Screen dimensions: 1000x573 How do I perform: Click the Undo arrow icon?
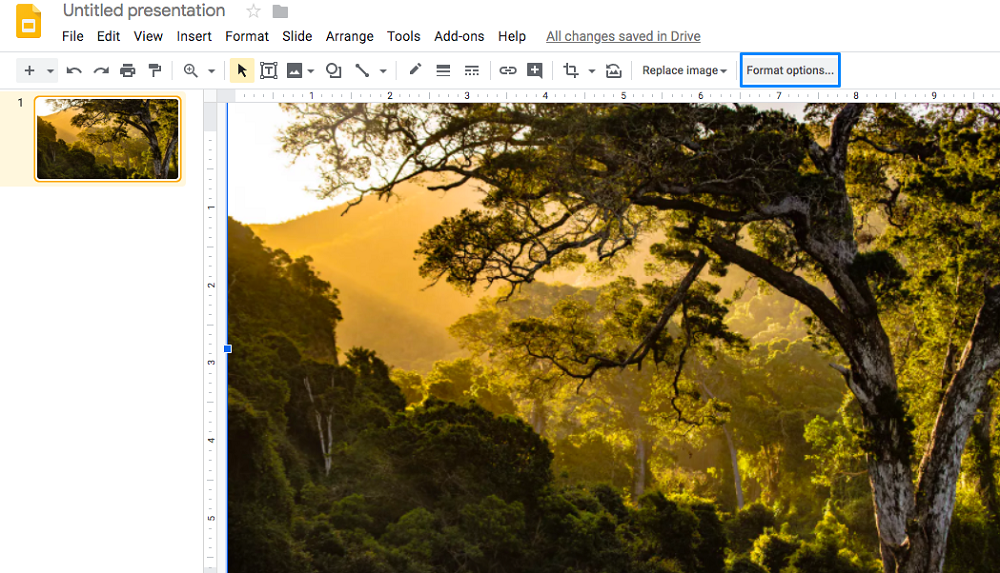coord(74,71)
